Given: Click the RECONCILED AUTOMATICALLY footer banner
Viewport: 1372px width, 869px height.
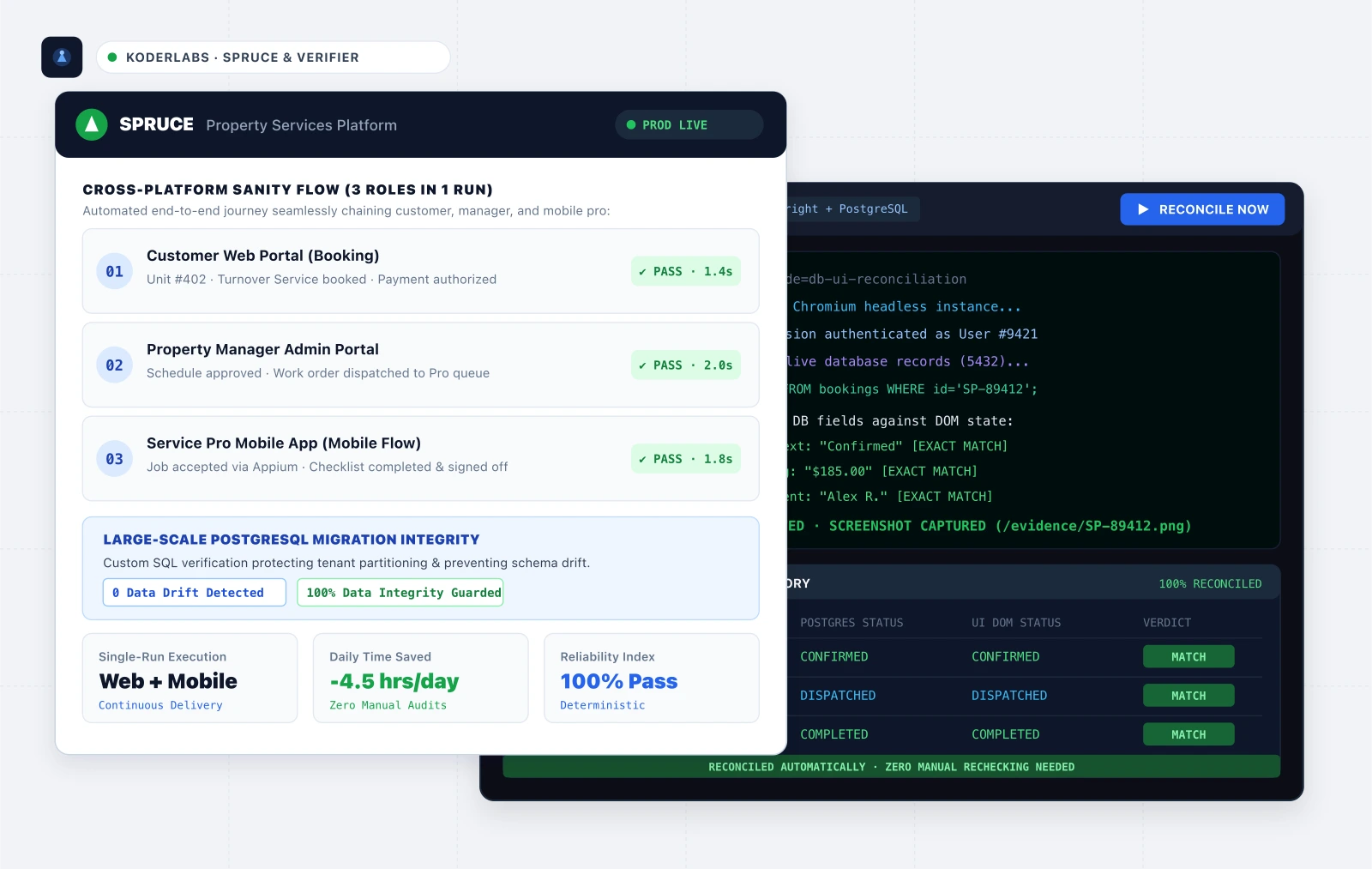Looking at the screenshot, I should click(891, 767).
